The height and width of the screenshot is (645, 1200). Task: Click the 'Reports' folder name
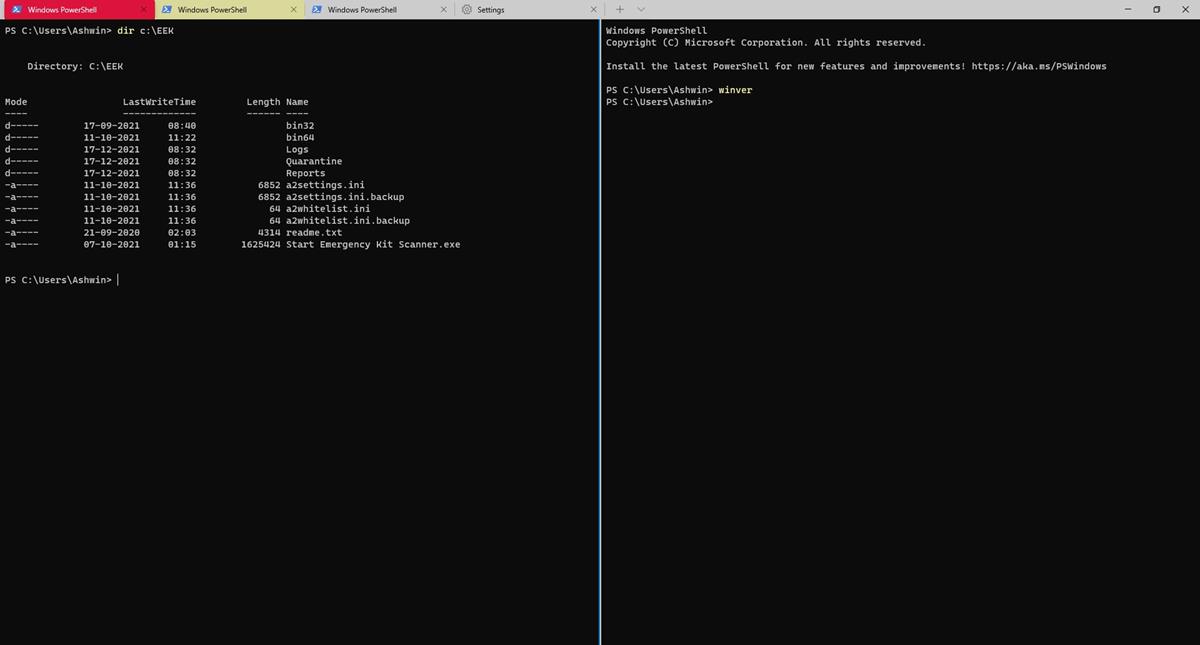click(306, 173)
